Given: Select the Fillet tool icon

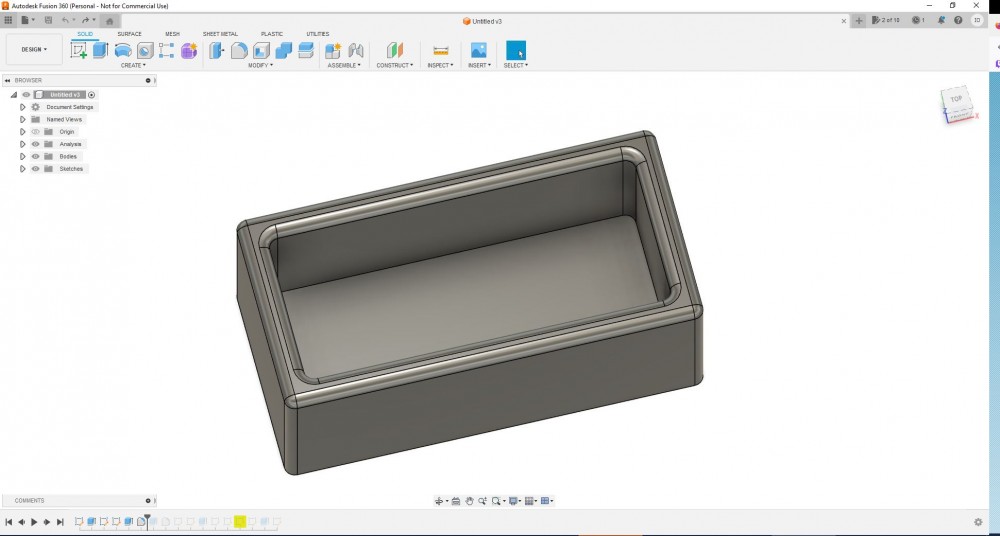Looking at the screenshot, I should click(239, 50).
